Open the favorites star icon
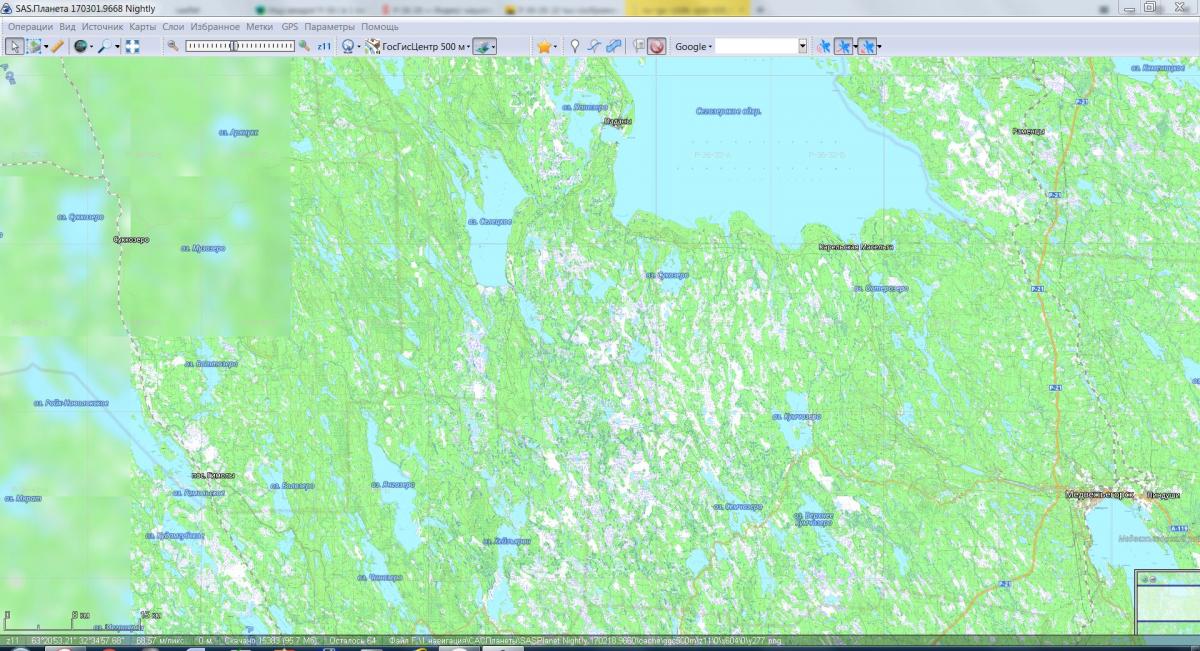 (x=544, y=46)
